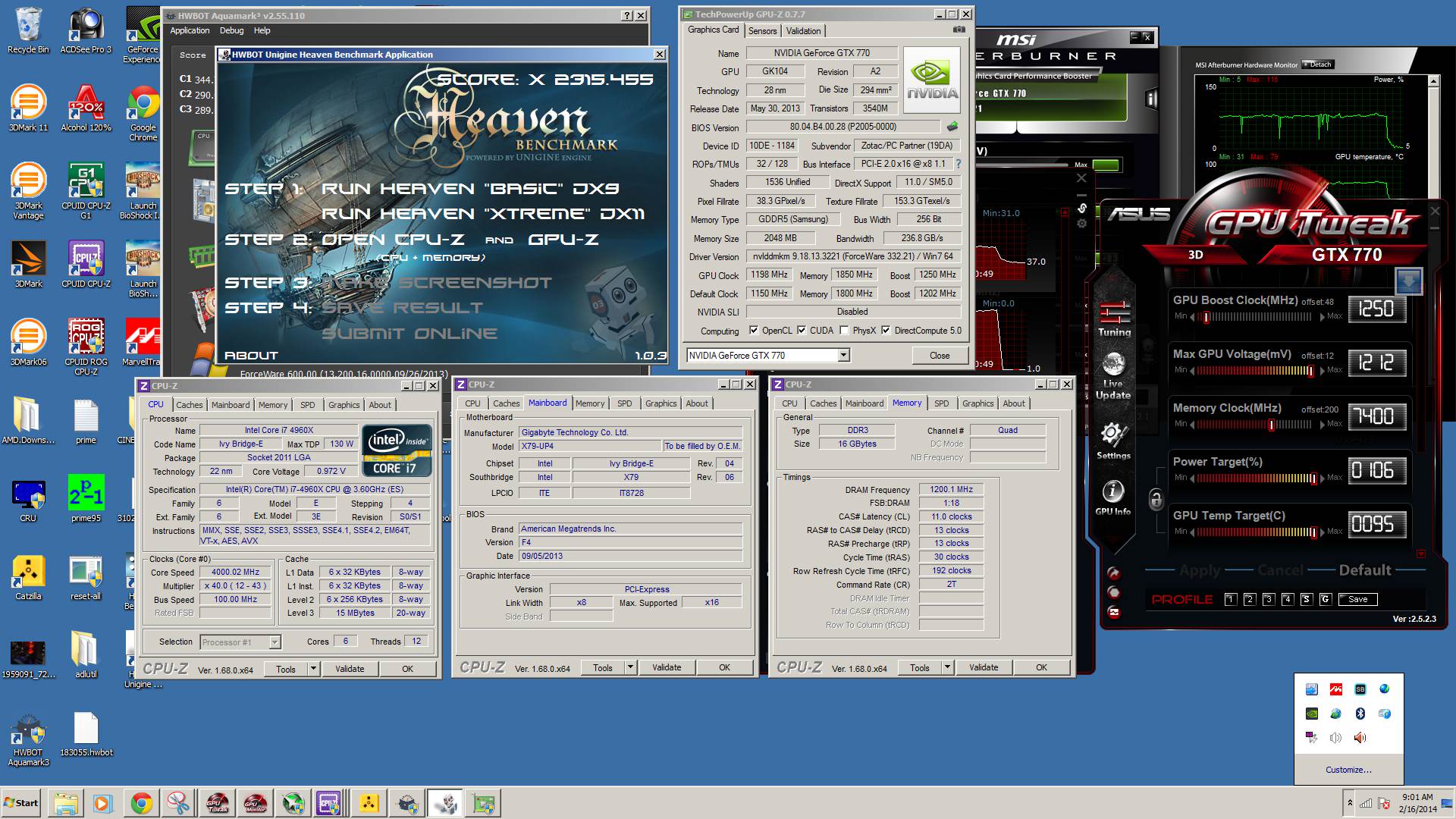
Task: Click Default button in GPU Tweak
Action: (x=1364, y=570)
